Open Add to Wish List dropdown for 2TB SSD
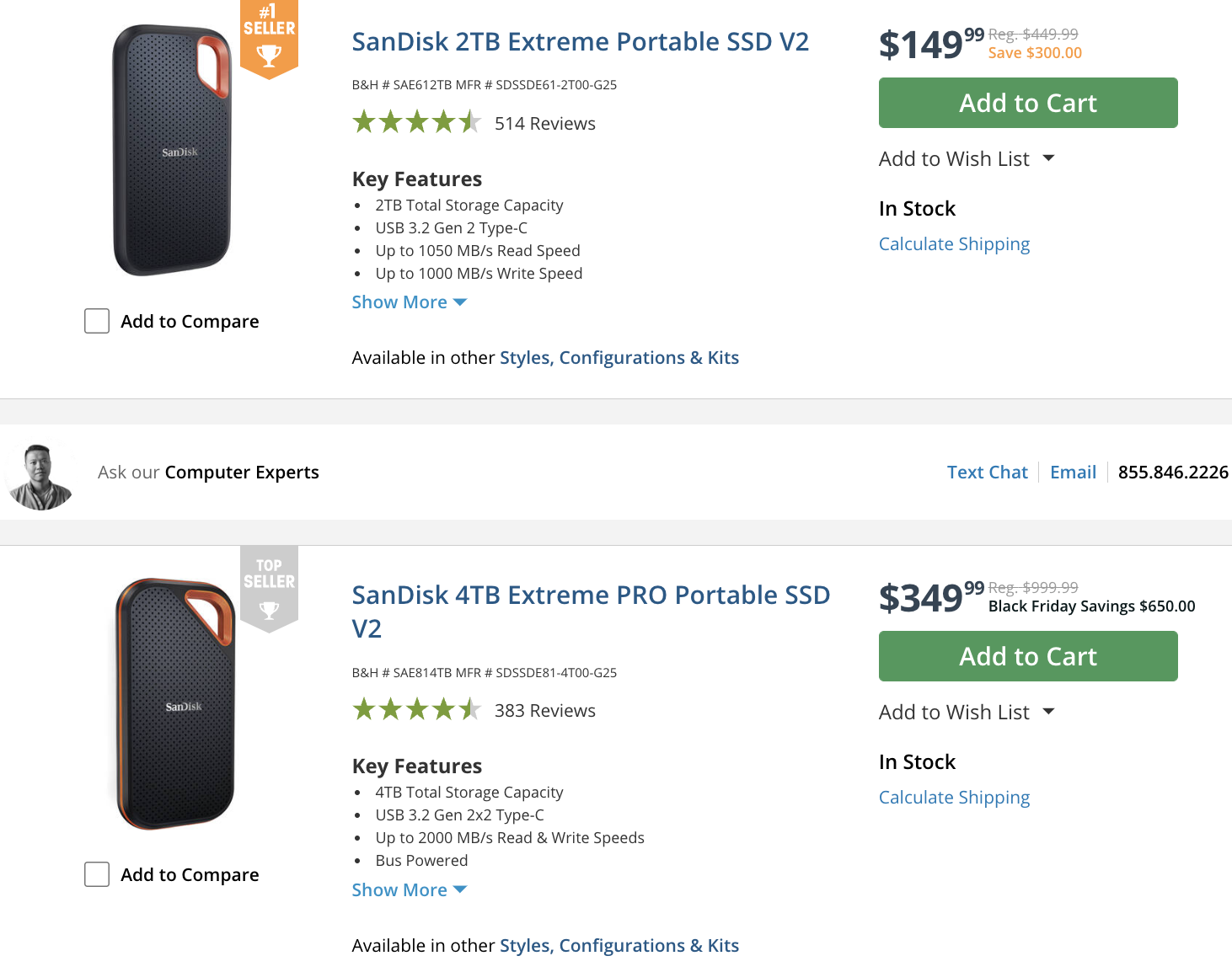The image size is (1232, 972). pyautogui.click(x=966, y=159)
